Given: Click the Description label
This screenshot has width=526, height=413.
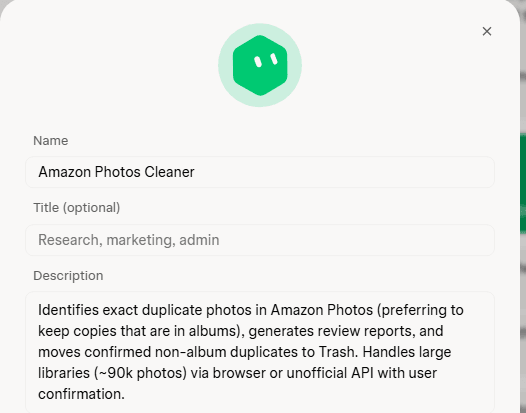Looking at the screenshot, I should 68,276.
